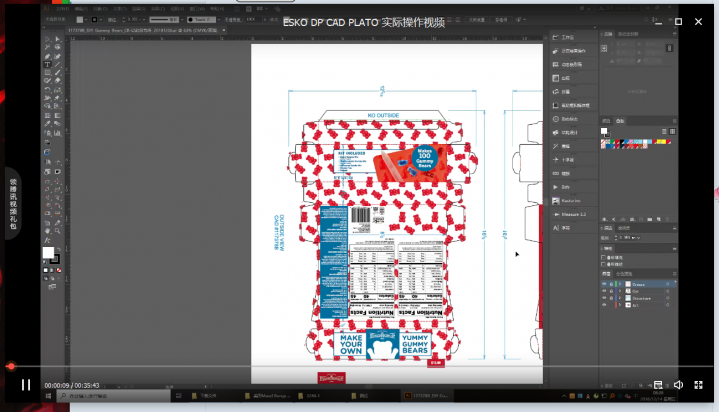The width and height of the screenshot is (719, 412).
Task: Pause the video playback
Action: click(x=26, y=384)
